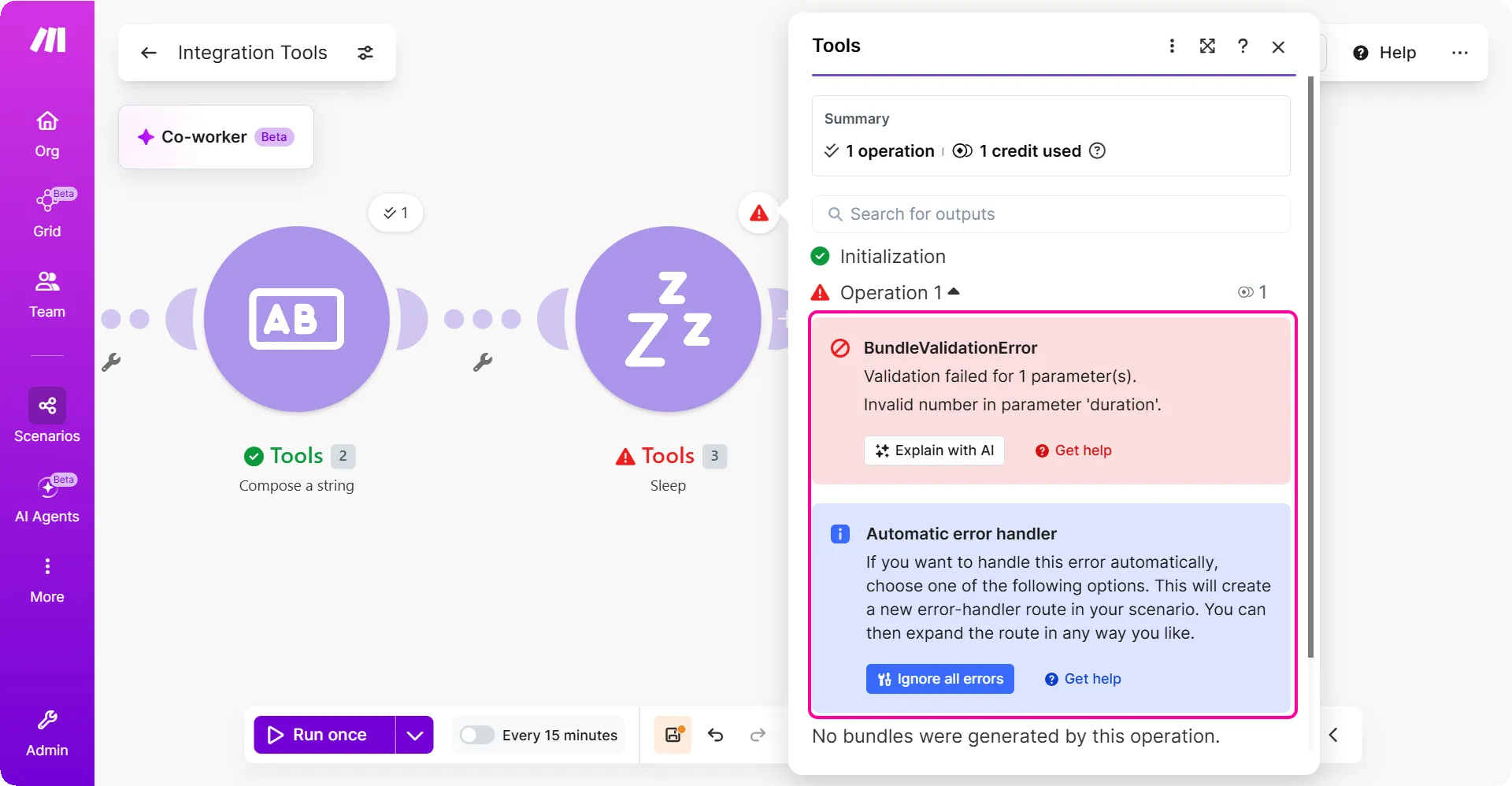Click the Ignore all errors button

click(940, 679)
